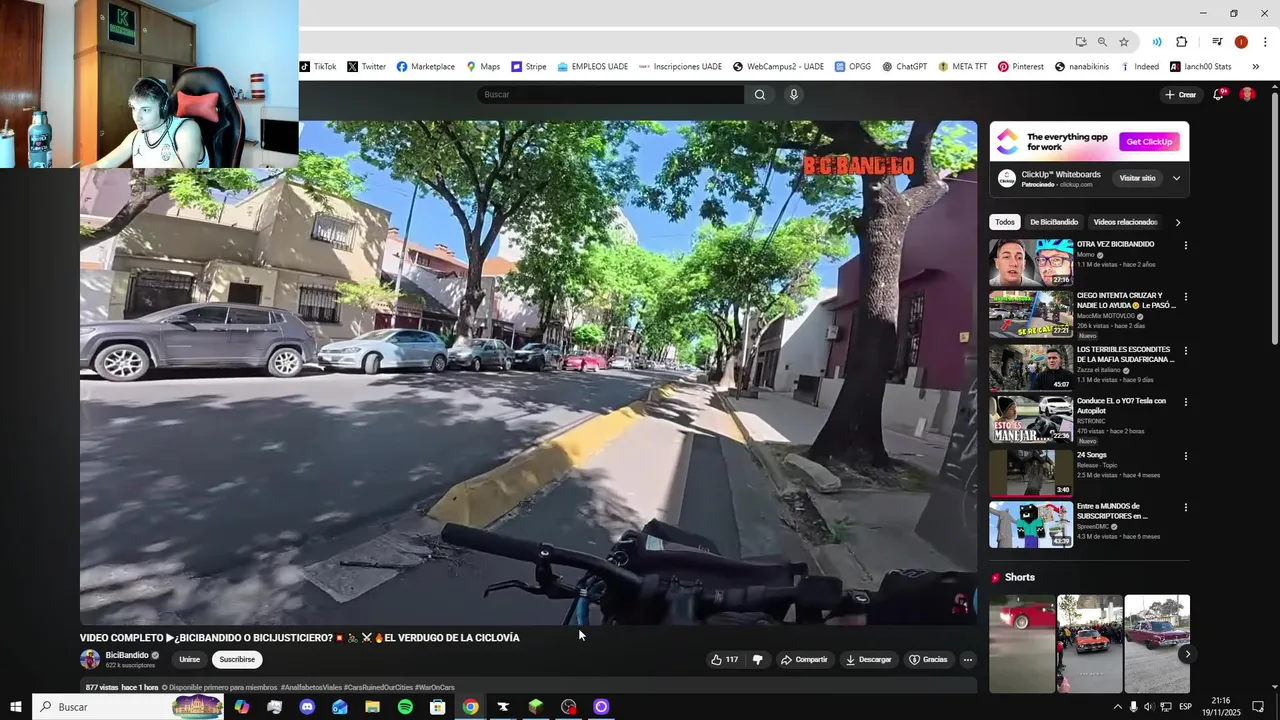Open Minecraft block icon in taskbar
Image resolution: width=1280 pixels, height=720 pixels.
coord(536,707)
